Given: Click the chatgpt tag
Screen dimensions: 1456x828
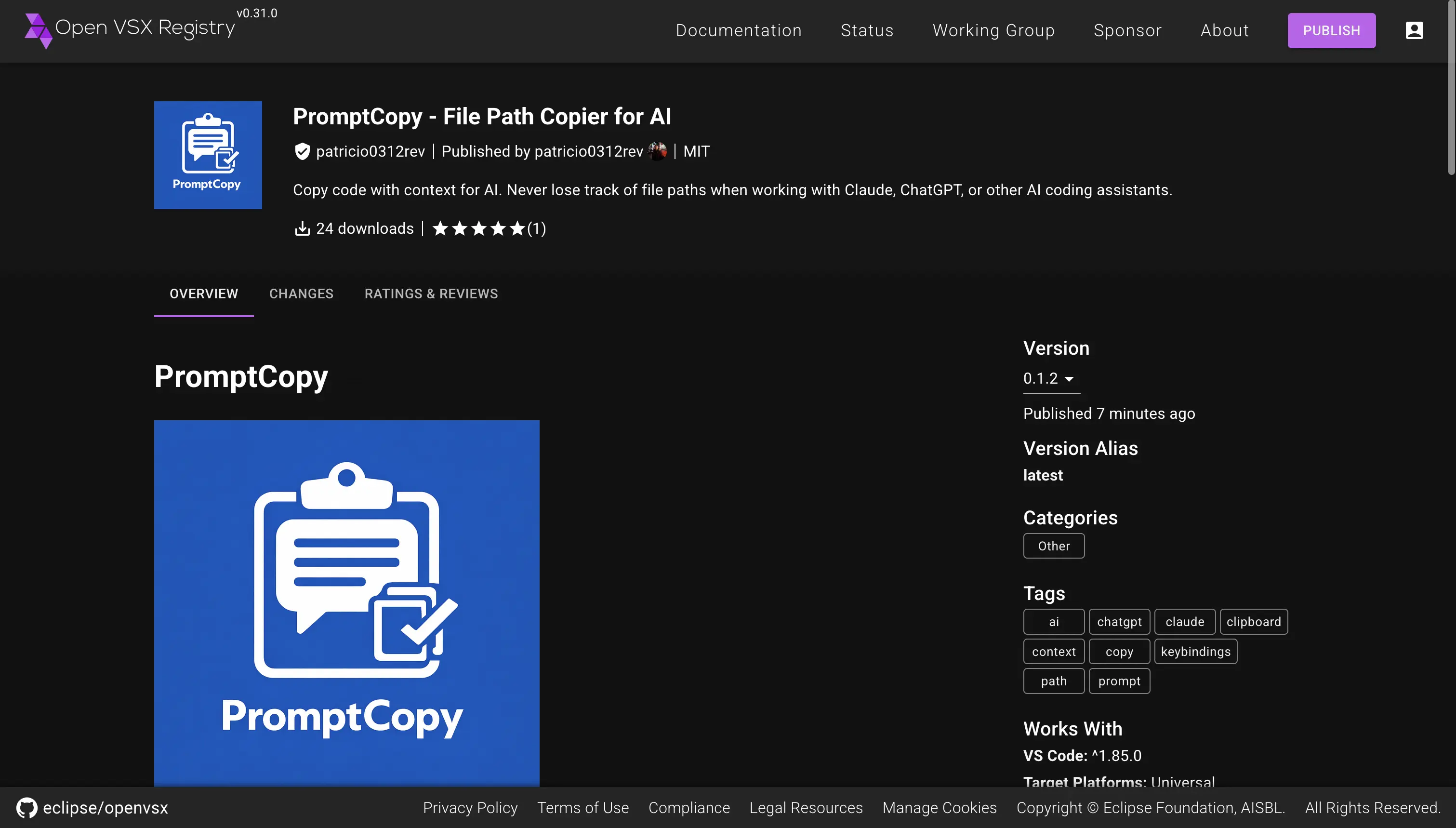Looking at the screenshot, I should (x=1119, y=622).
